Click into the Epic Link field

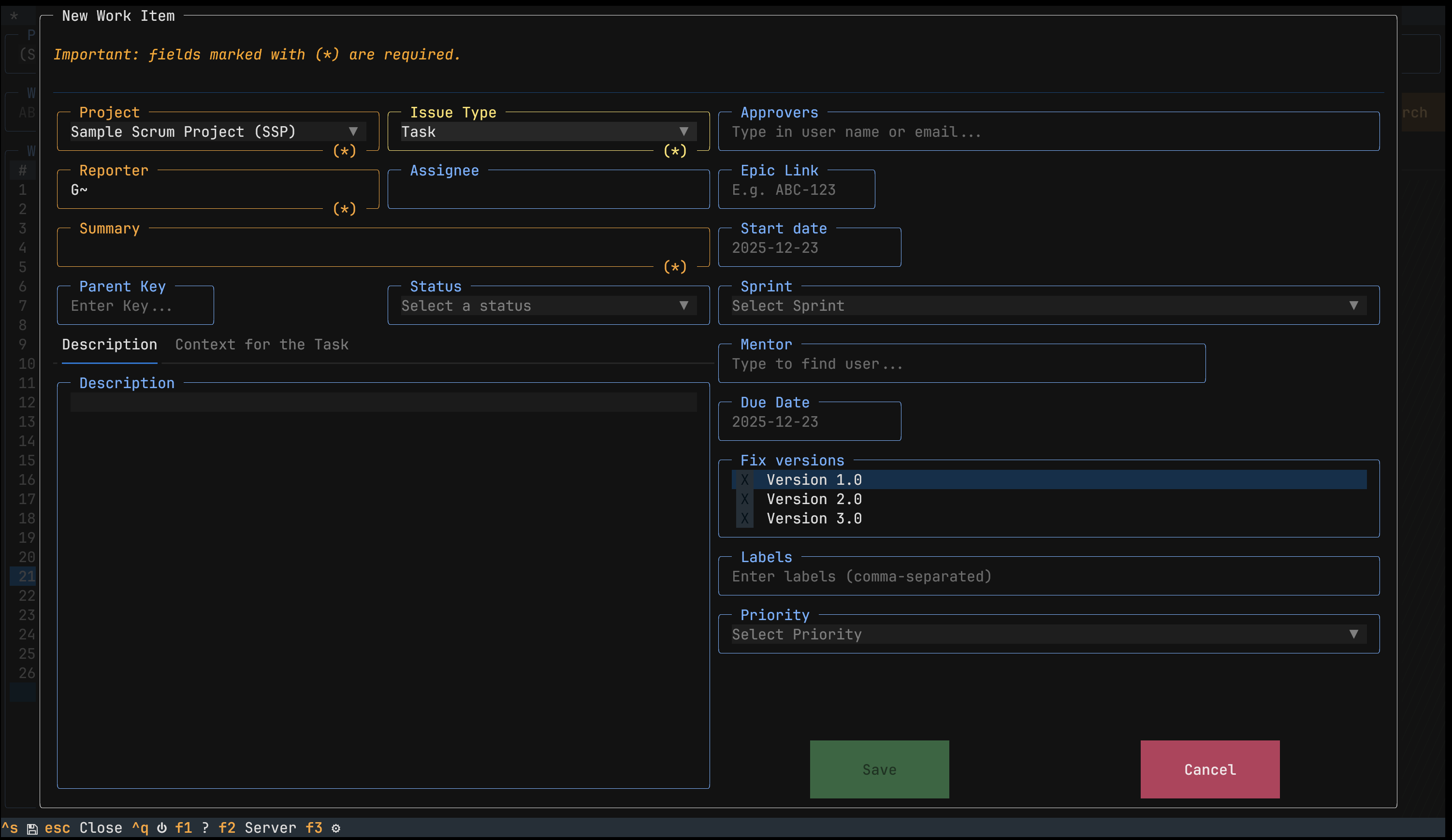pyautogui.click(x=796, y=189)
